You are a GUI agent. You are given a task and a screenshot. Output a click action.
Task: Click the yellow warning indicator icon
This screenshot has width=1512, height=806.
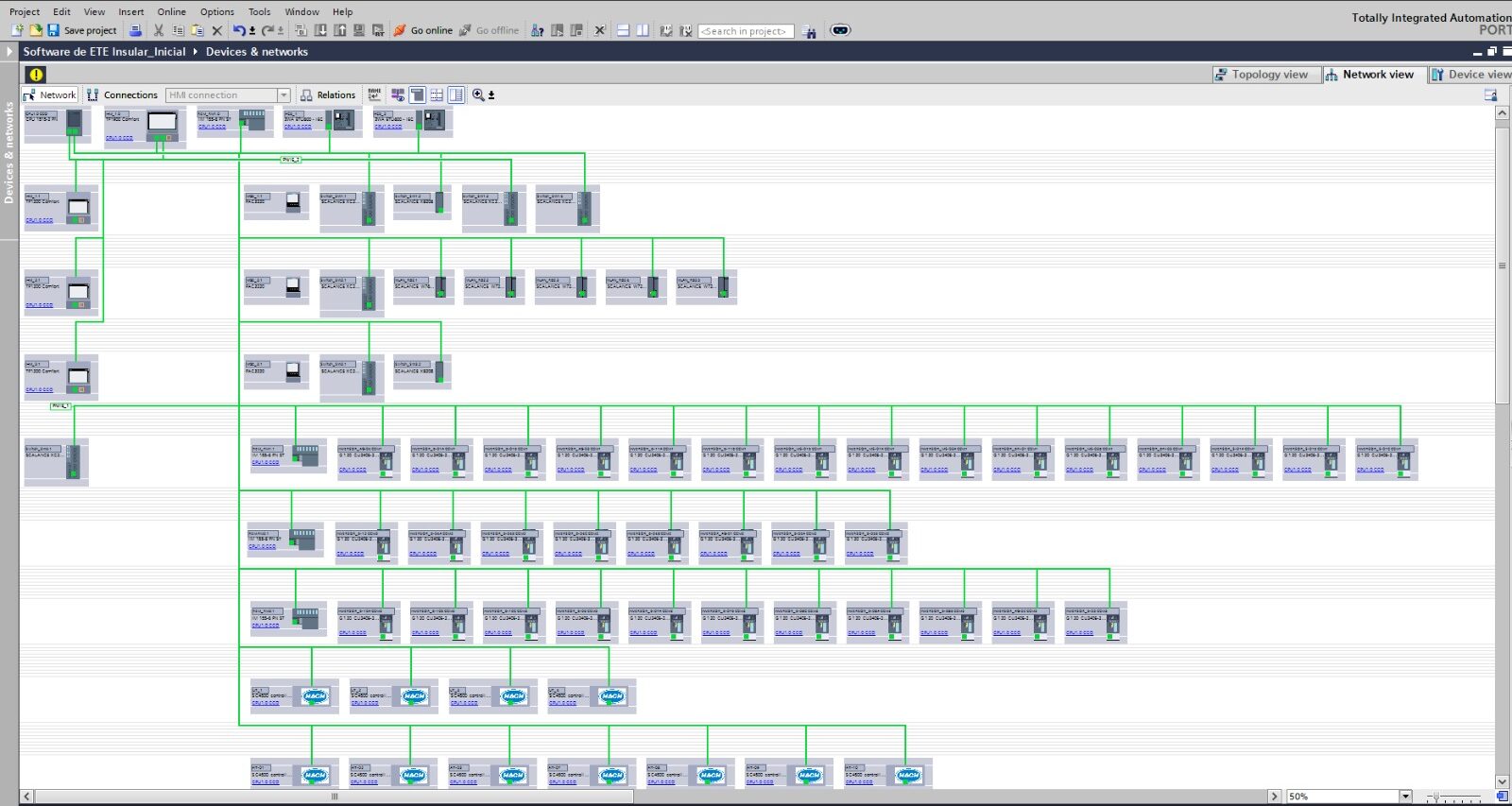[x=36, y=74]
